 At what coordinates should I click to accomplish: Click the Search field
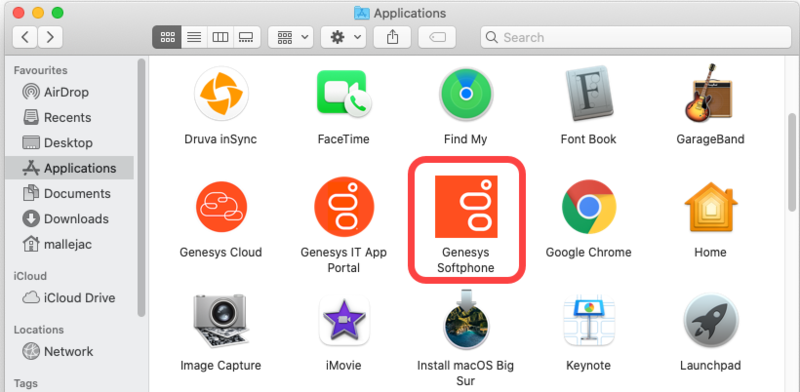pos(636,37)
